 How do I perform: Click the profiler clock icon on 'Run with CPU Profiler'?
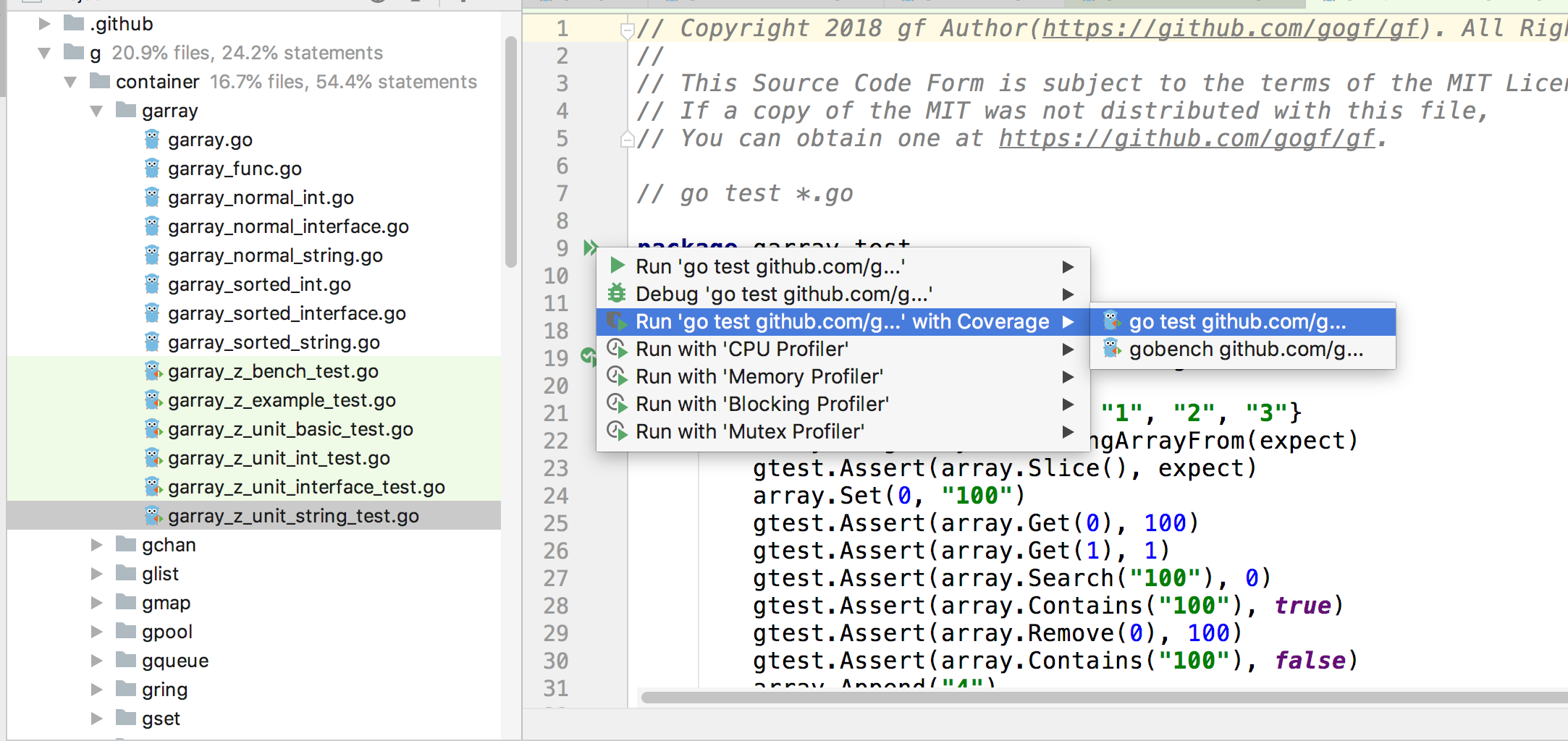[617, 349]
